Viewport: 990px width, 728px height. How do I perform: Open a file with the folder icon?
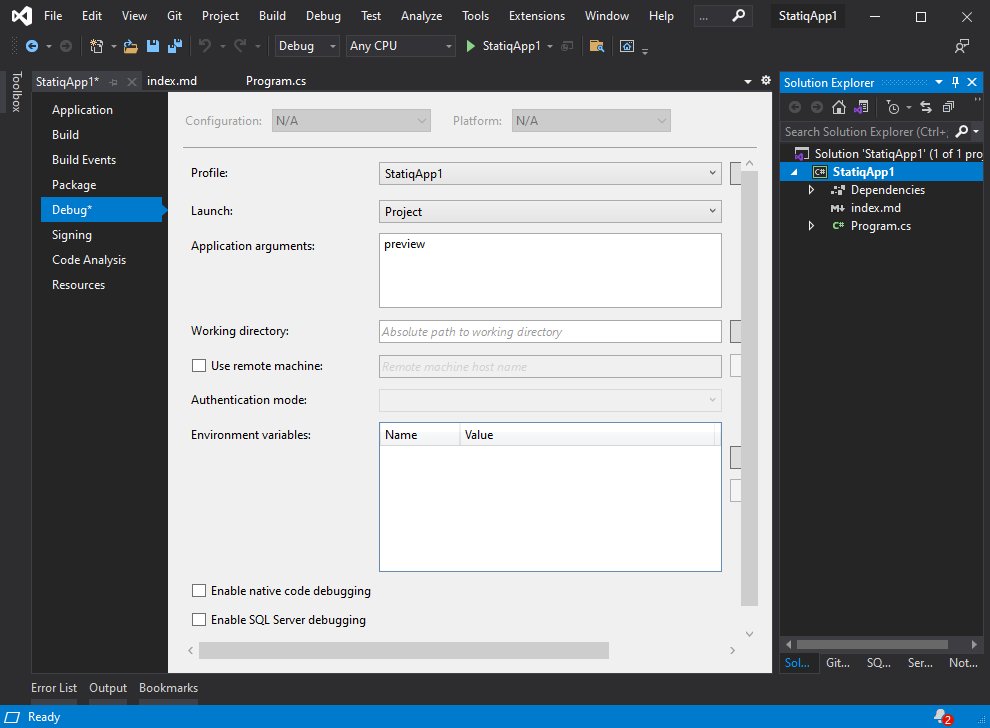pyautogui.click(x=131, y=46)
